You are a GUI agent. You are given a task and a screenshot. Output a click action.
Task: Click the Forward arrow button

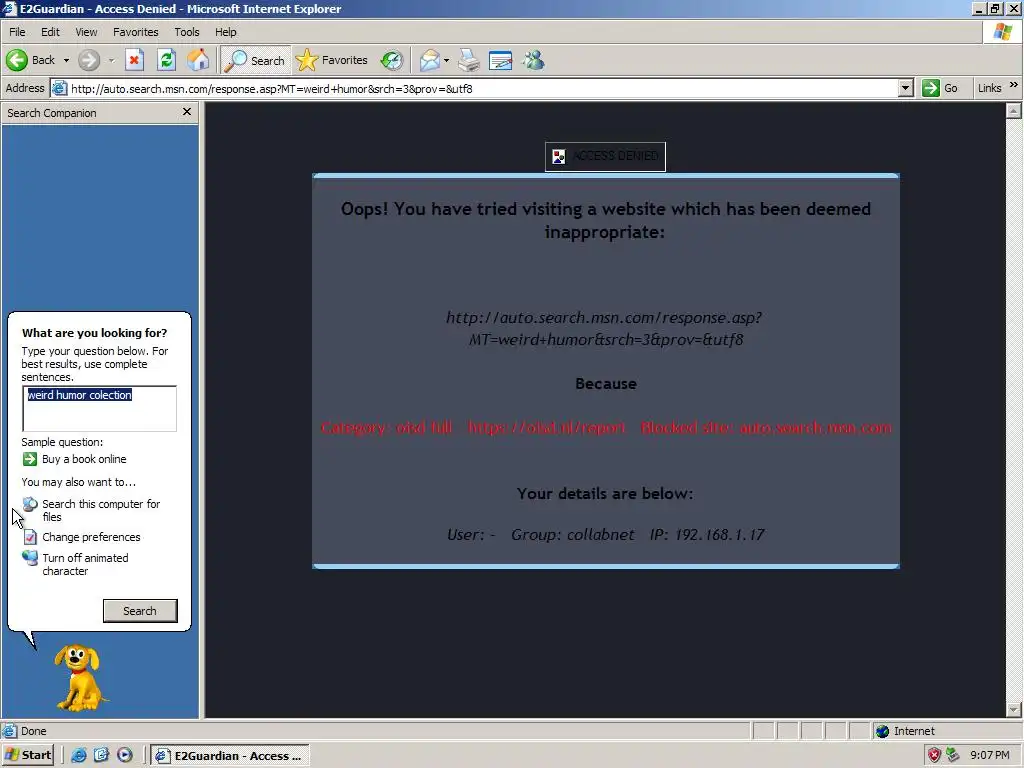tap(89, 60)
